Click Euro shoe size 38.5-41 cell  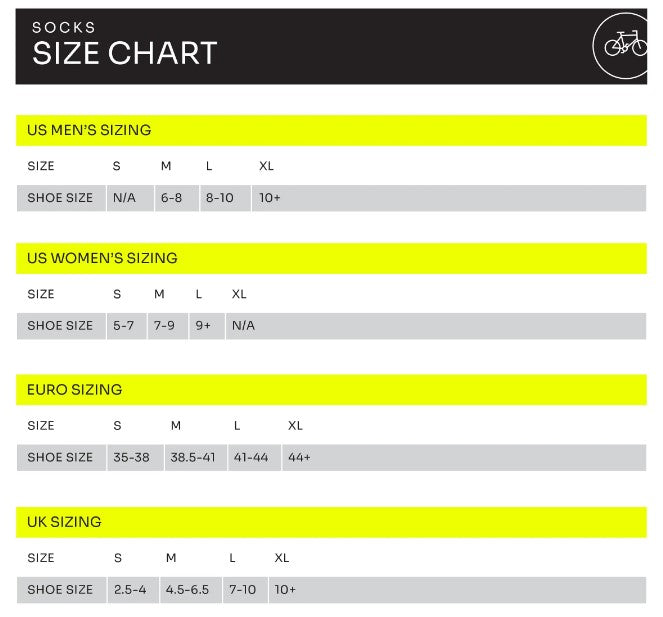(193, 457)
